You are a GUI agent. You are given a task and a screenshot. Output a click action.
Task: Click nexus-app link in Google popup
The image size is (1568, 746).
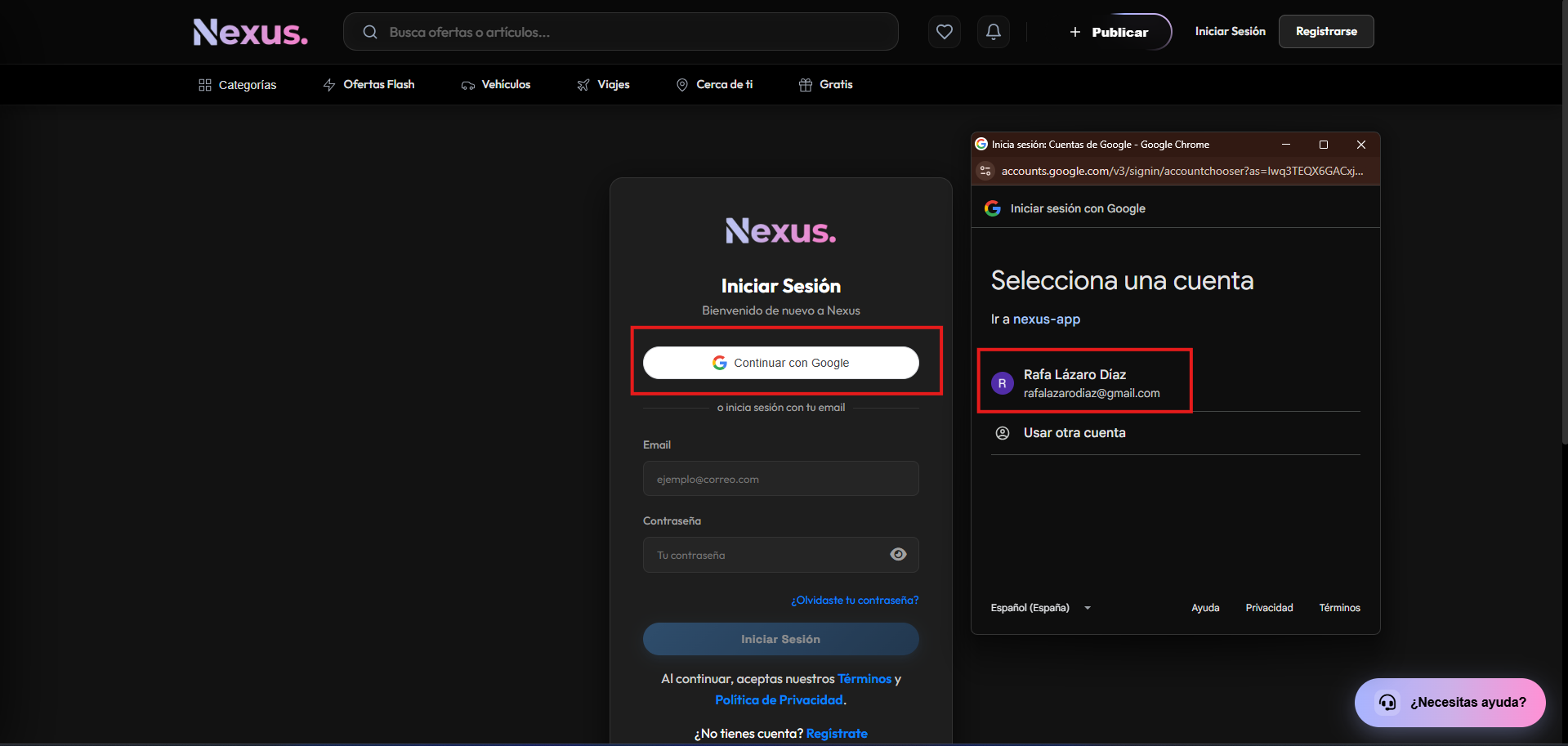(x=1047, y=319)
